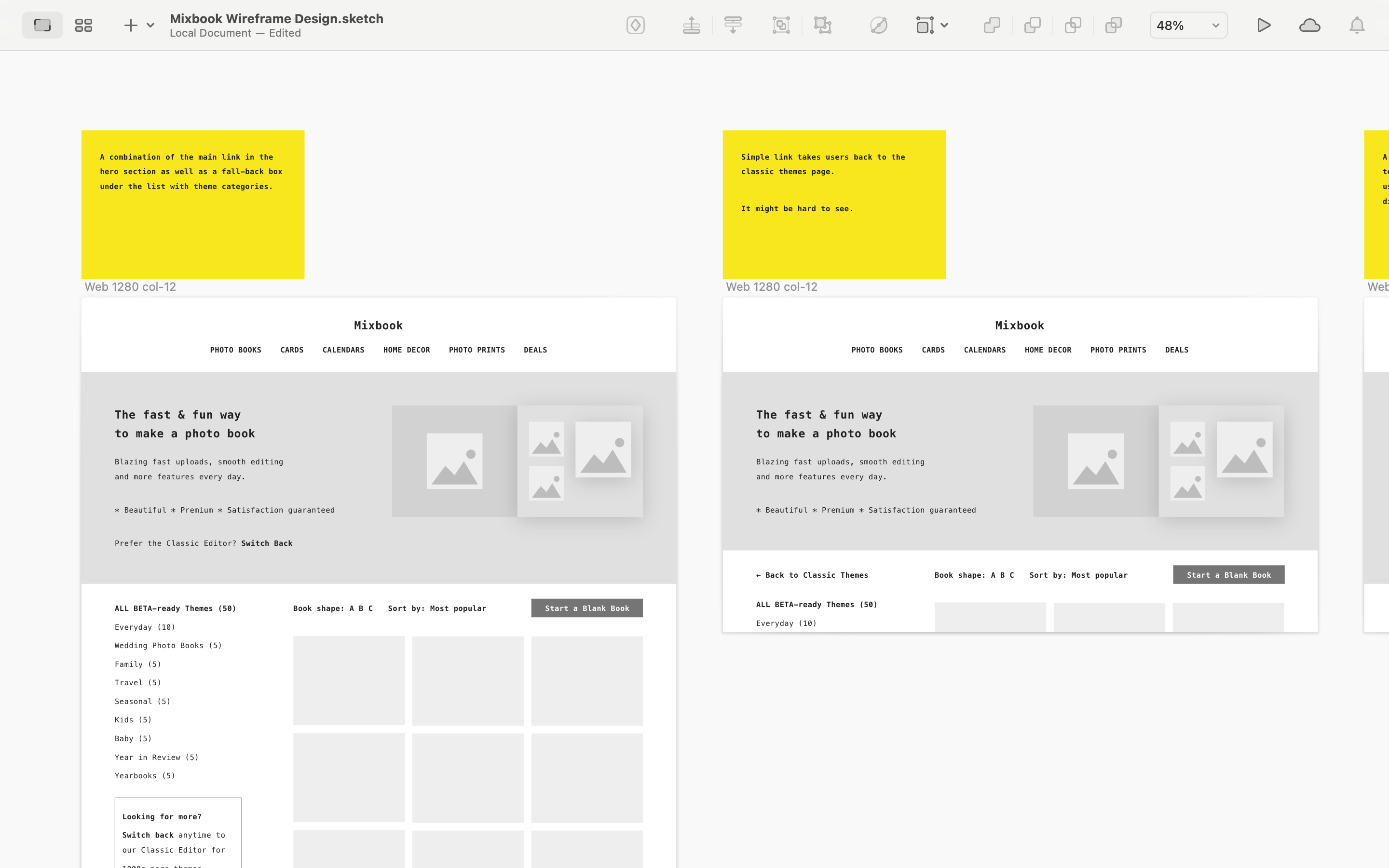Click Mixbook logo in left artboard
Viewport: 1389px width, 868px height.
click(378, 325)
